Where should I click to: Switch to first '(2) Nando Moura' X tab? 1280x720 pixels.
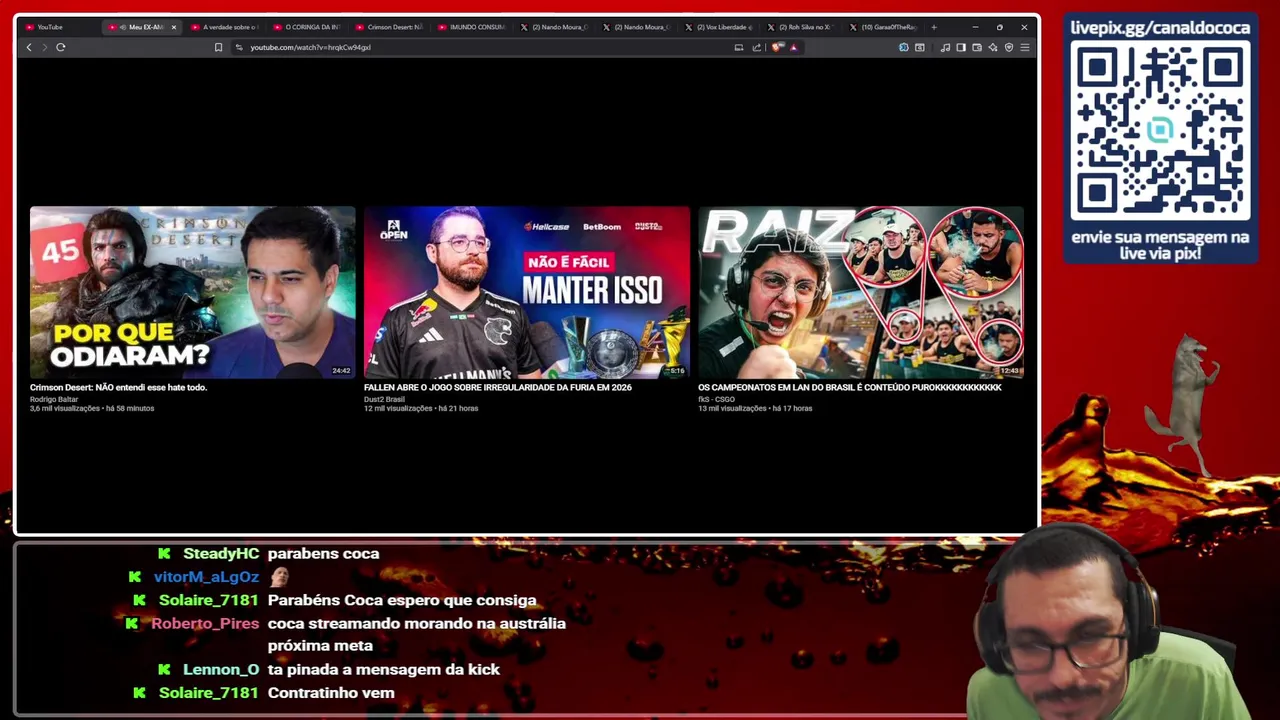[x=555, y=27]
